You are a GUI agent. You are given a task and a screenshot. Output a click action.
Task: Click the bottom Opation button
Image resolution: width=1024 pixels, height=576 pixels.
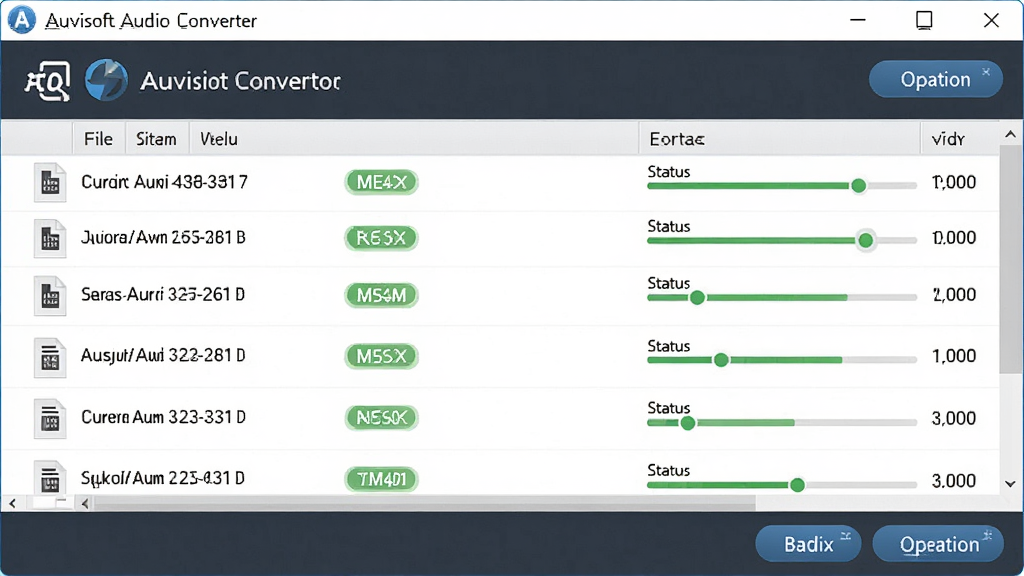(938, 543)
